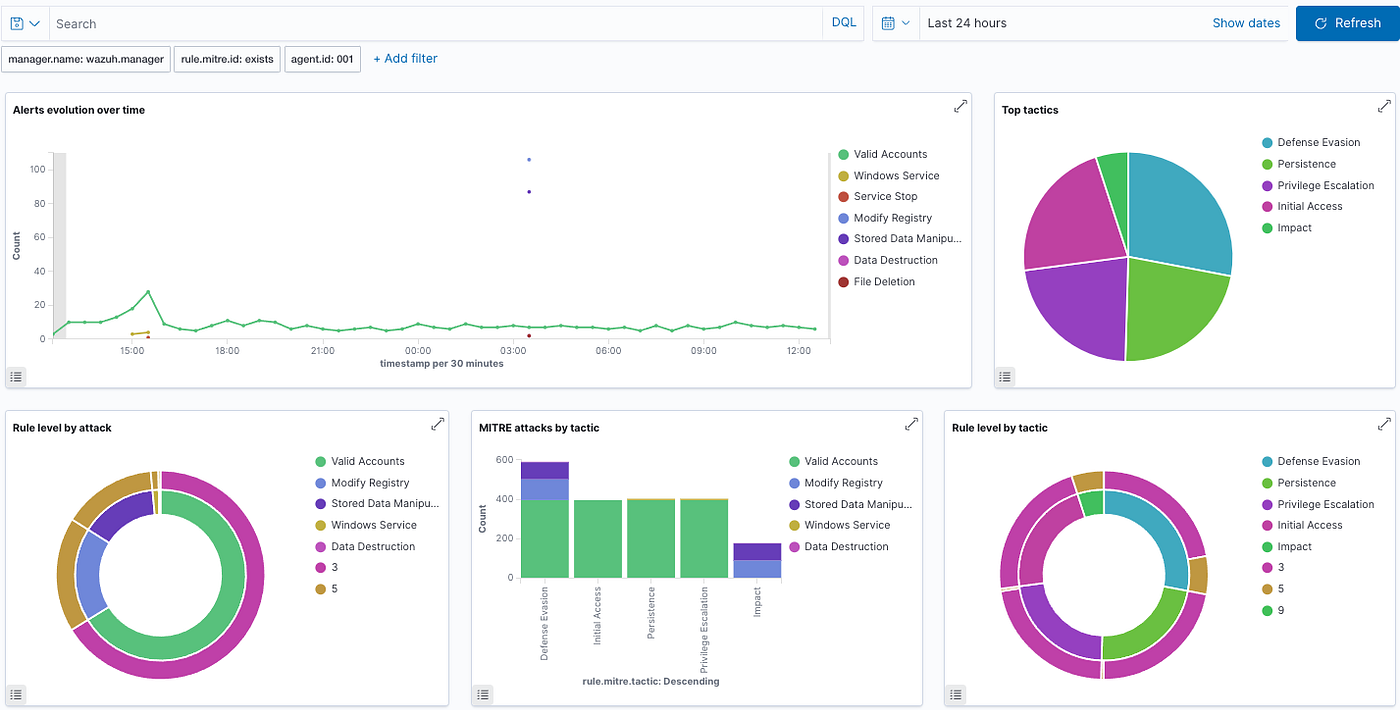Toggle legend in Top tactics panel
This screenshot has width=1400, height=710.
[1005, 376]
